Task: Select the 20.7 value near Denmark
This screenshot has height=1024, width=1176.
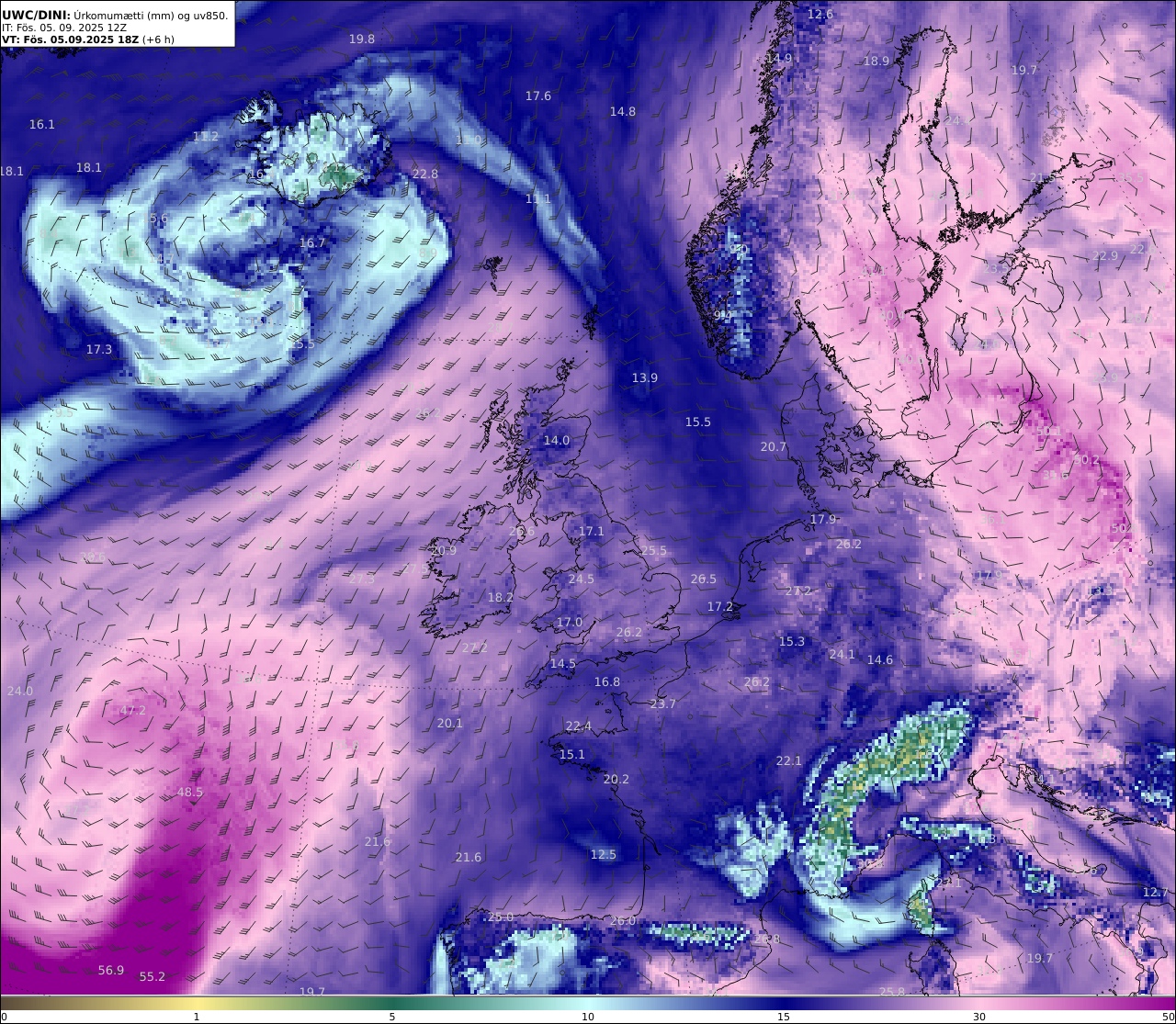Action: pos(774,447)
